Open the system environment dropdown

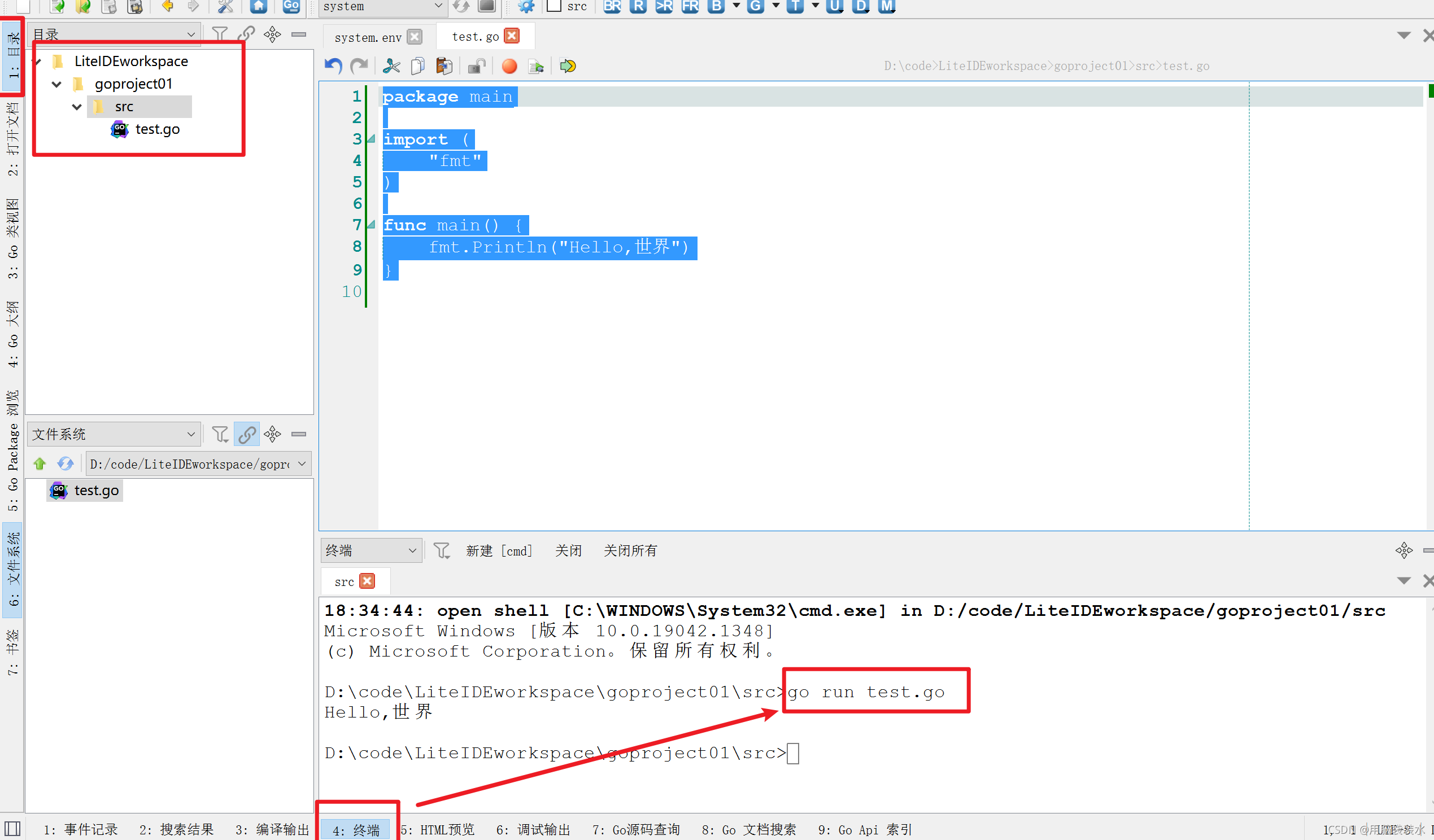(382, 6)
